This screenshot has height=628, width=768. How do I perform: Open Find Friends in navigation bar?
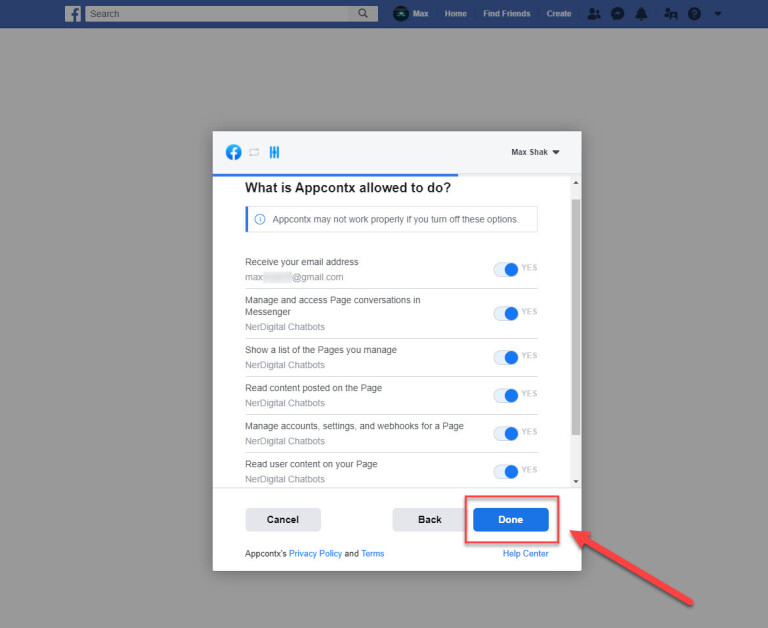pyautogui.click(x=506, y=14)
